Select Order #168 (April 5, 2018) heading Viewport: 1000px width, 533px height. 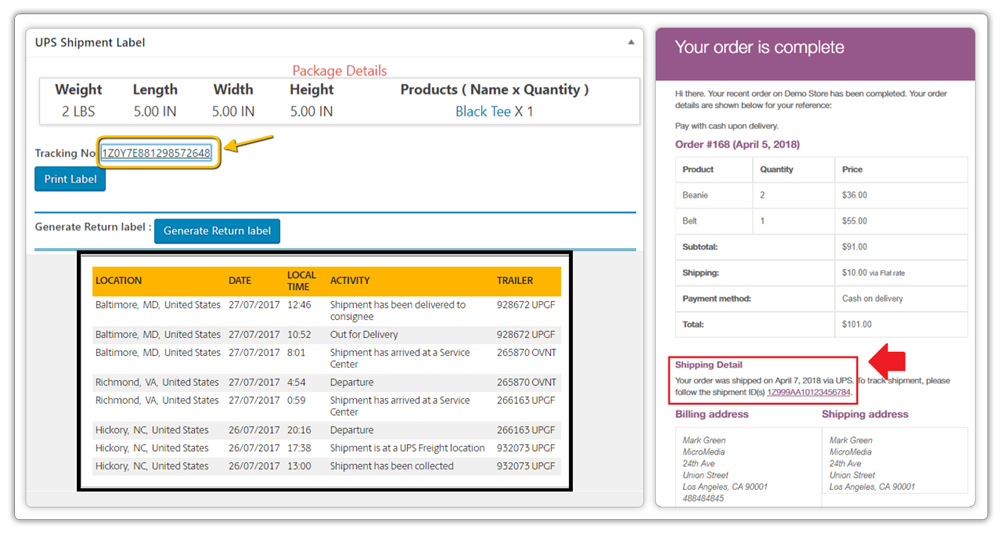(737, 145)
